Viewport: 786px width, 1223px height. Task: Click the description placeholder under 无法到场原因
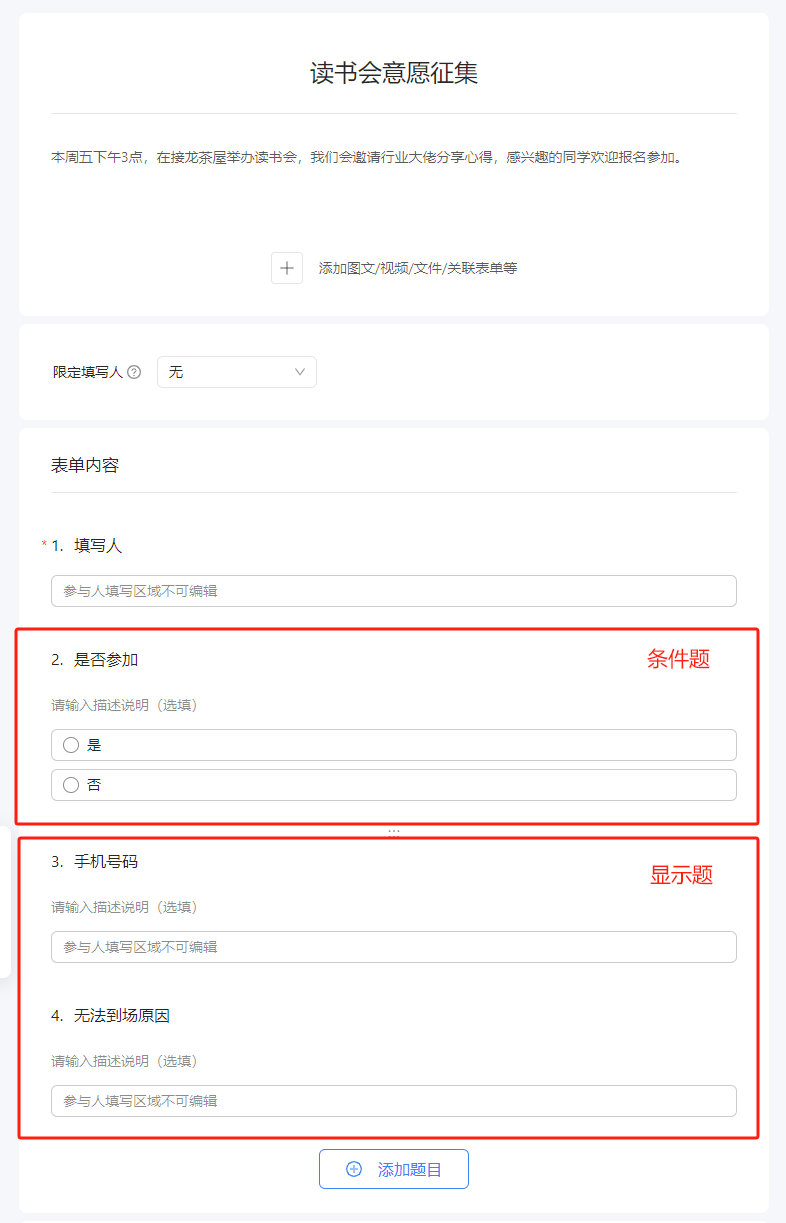[125, 1061]
